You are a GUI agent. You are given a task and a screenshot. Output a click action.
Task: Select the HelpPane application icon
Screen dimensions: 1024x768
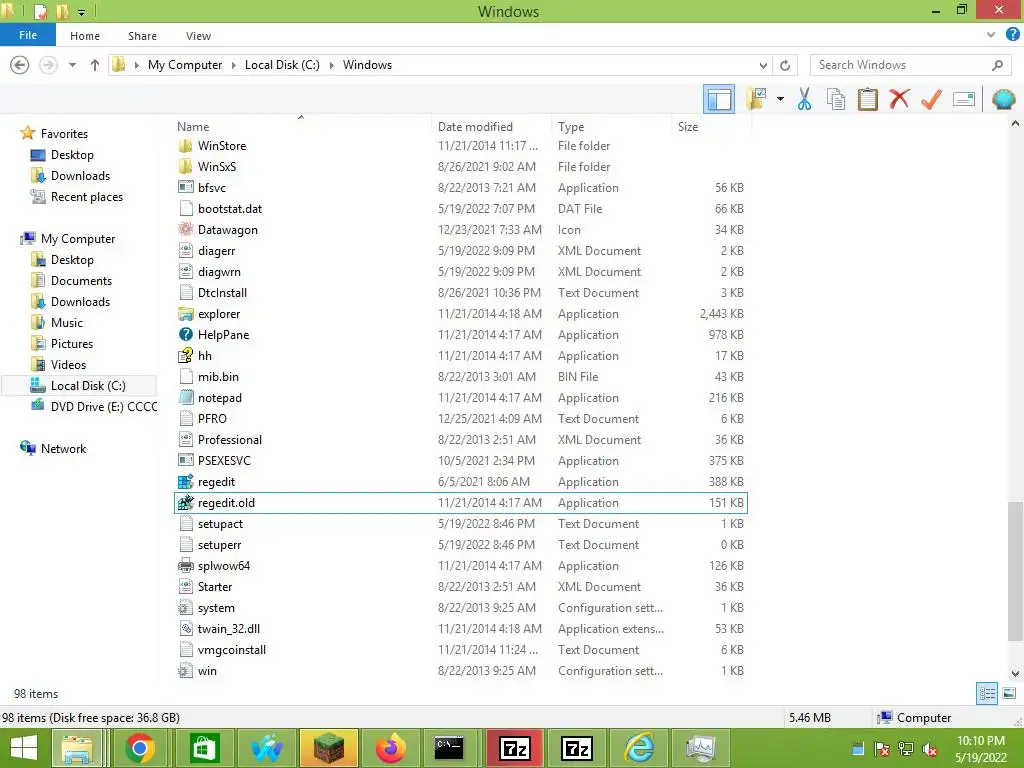[185, 335]
